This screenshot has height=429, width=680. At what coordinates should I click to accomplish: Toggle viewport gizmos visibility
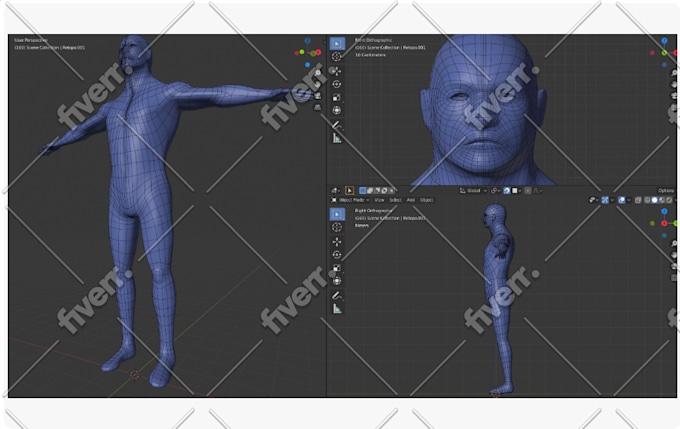pos(605,200)
